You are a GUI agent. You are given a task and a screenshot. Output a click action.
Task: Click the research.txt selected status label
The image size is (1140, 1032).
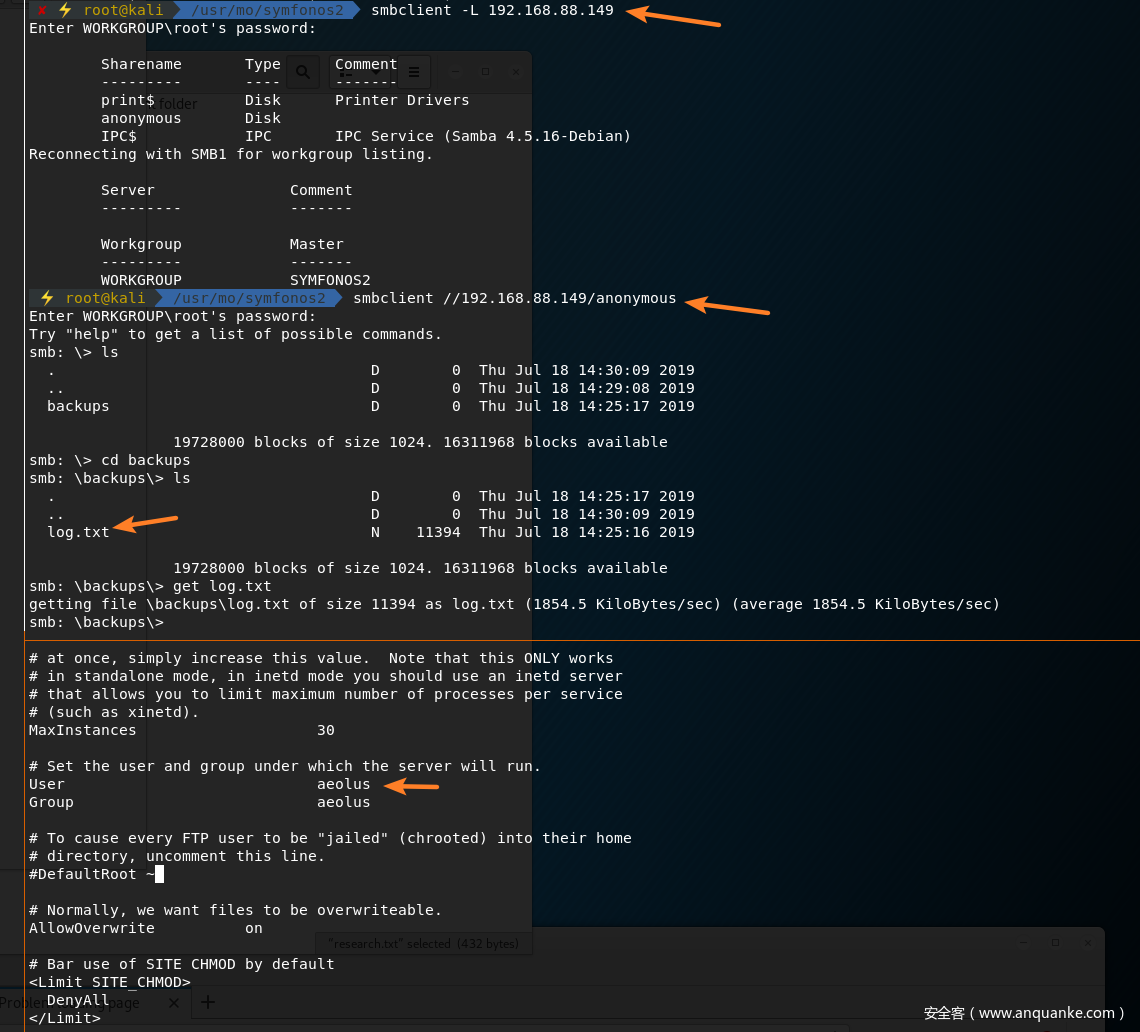coord(424,943)
